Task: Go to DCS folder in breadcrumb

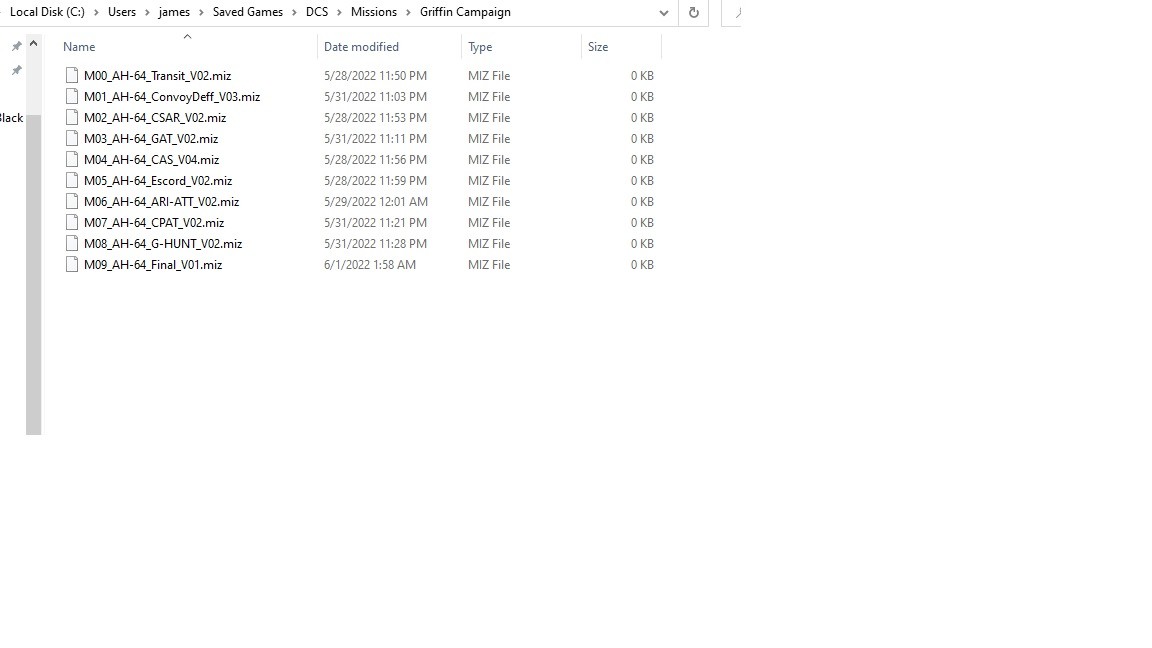Action: [317, 12]
